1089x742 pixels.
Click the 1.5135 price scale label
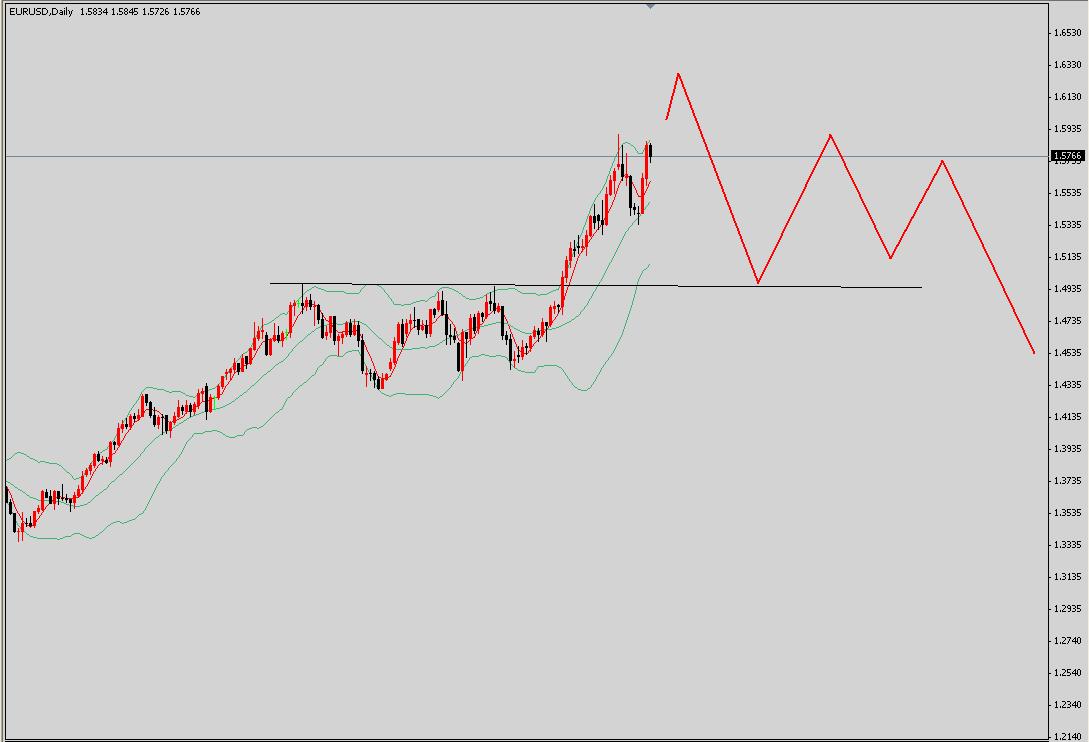[x=1068, y=256]
